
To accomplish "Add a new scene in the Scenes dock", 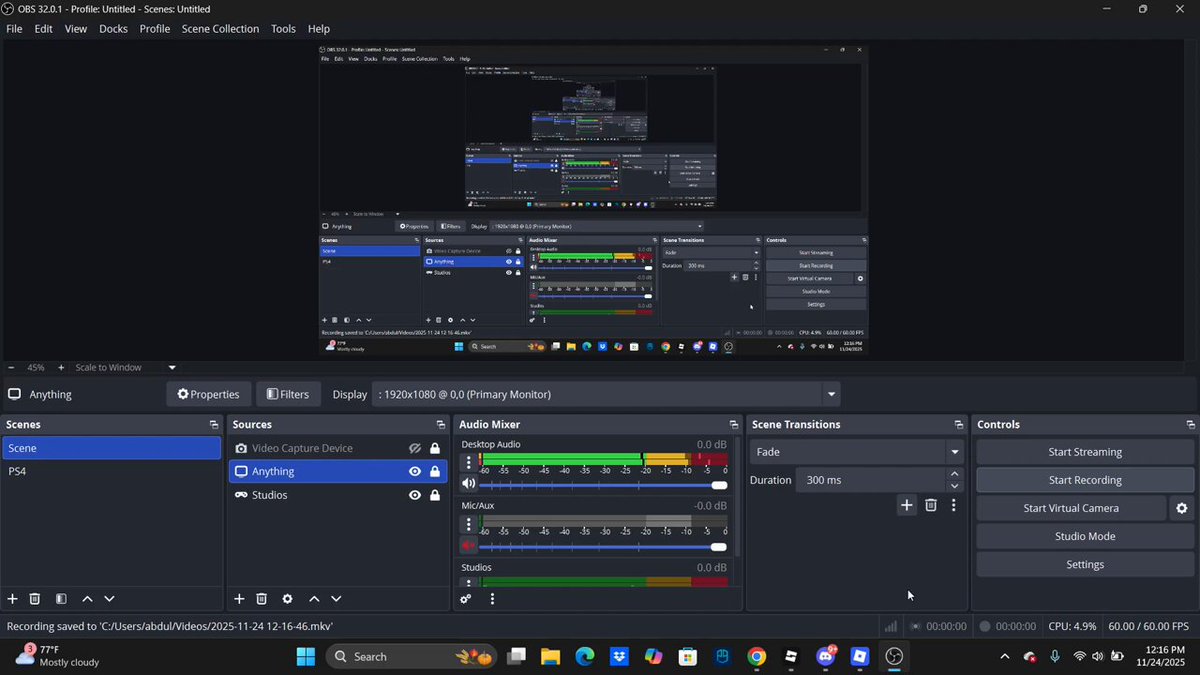I will tap(12, 599).
